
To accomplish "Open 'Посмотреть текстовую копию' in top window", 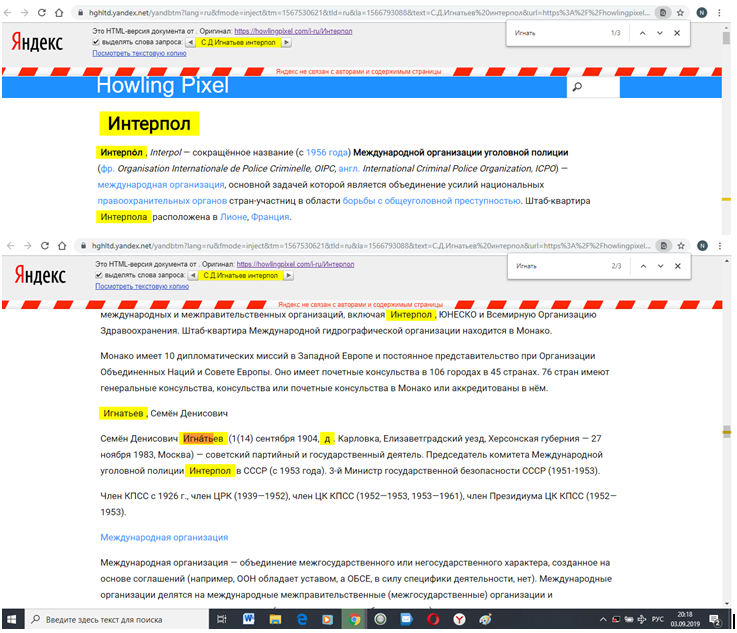I will [139, 53].
